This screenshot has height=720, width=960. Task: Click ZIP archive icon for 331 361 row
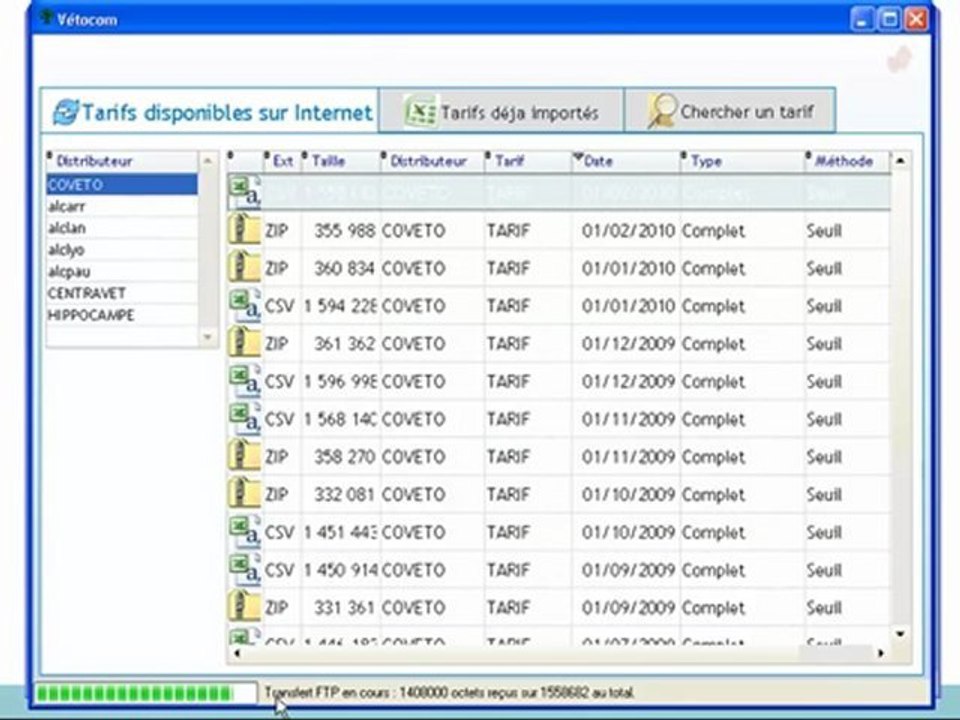[x=245, y=607]
